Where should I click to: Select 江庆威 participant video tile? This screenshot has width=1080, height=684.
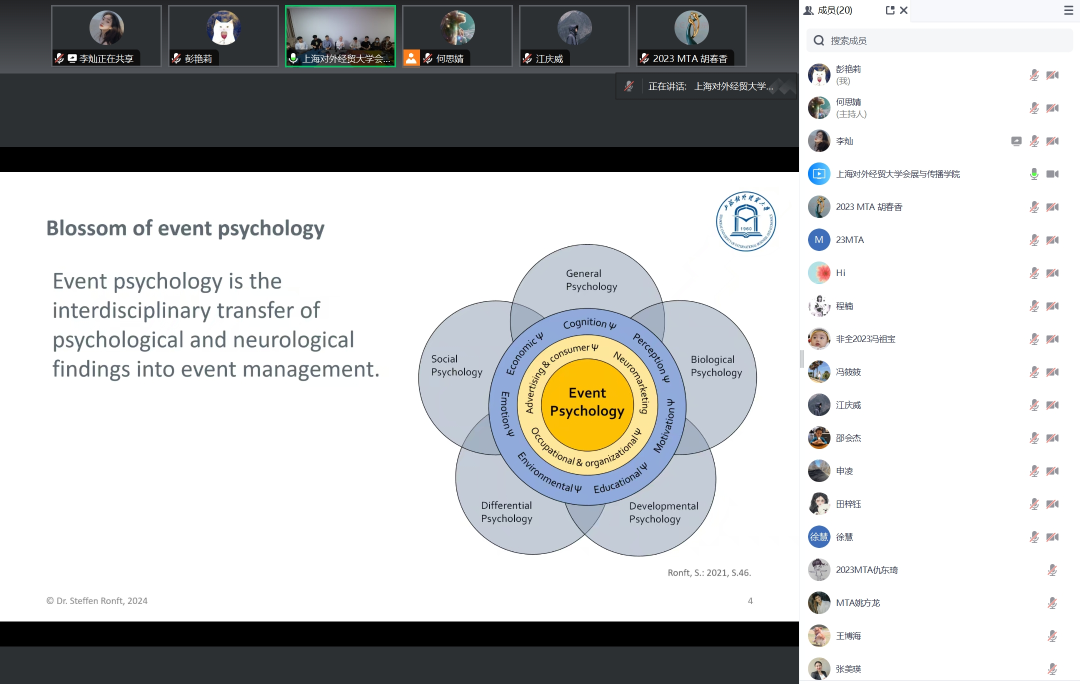point(574,35)
